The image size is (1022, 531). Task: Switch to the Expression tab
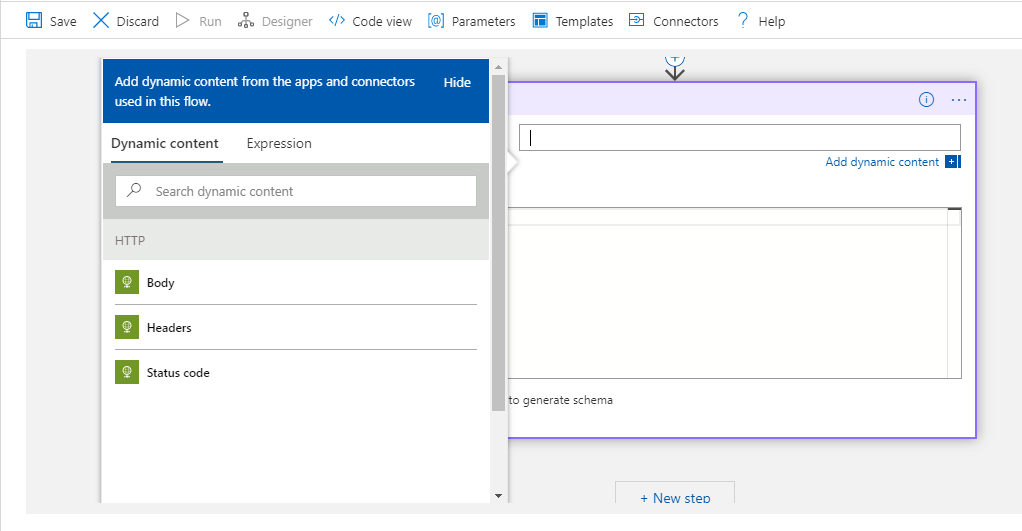click(279, 143)
